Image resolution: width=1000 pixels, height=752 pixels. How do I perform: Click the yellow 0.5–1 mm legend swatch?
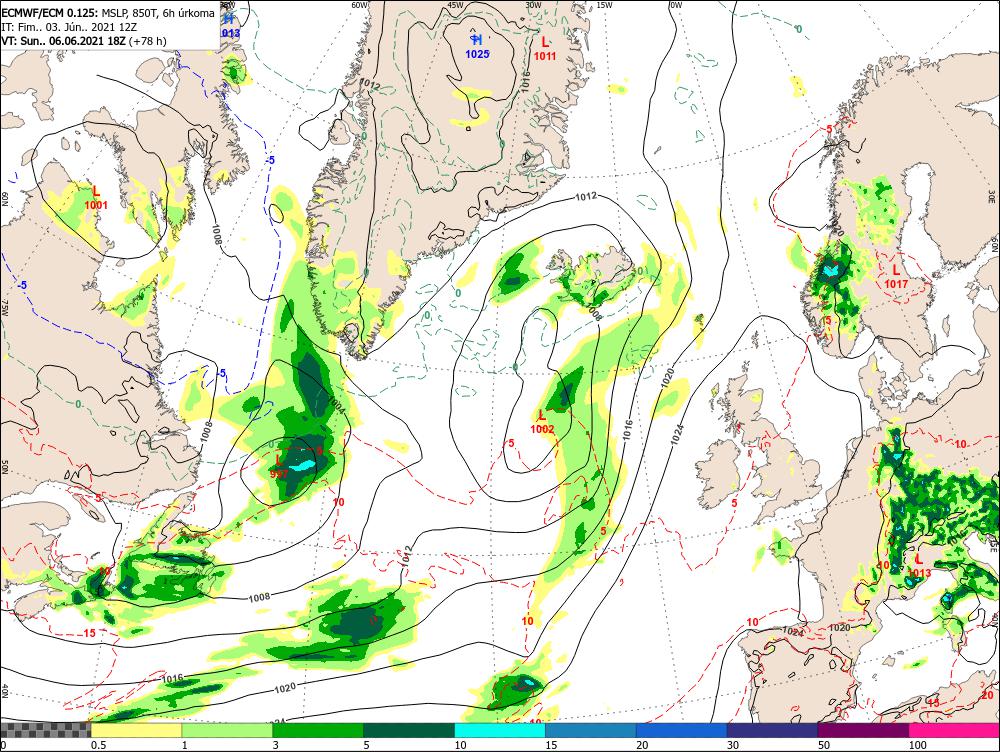pyautogui.click(x=136, y=730)
